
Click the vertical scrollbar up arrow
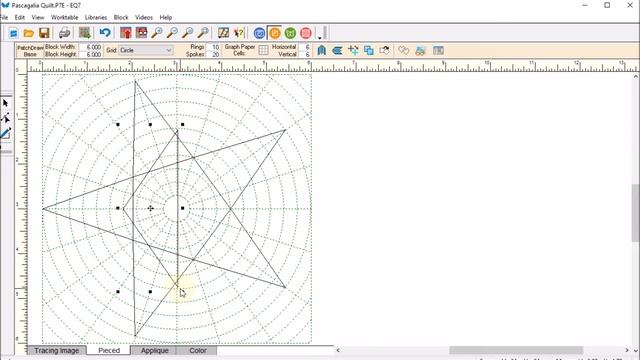[636, 76]
